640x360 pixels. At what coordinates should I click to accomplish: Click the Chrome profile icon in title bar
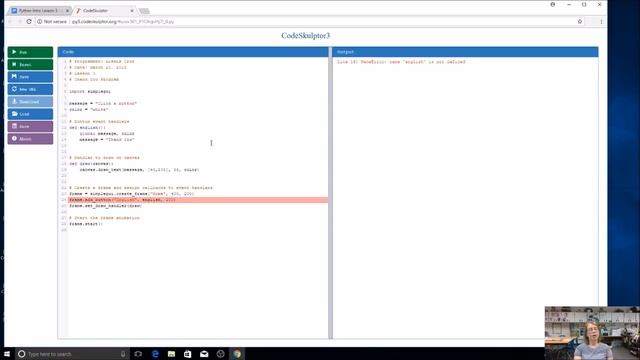pos(553,4)
